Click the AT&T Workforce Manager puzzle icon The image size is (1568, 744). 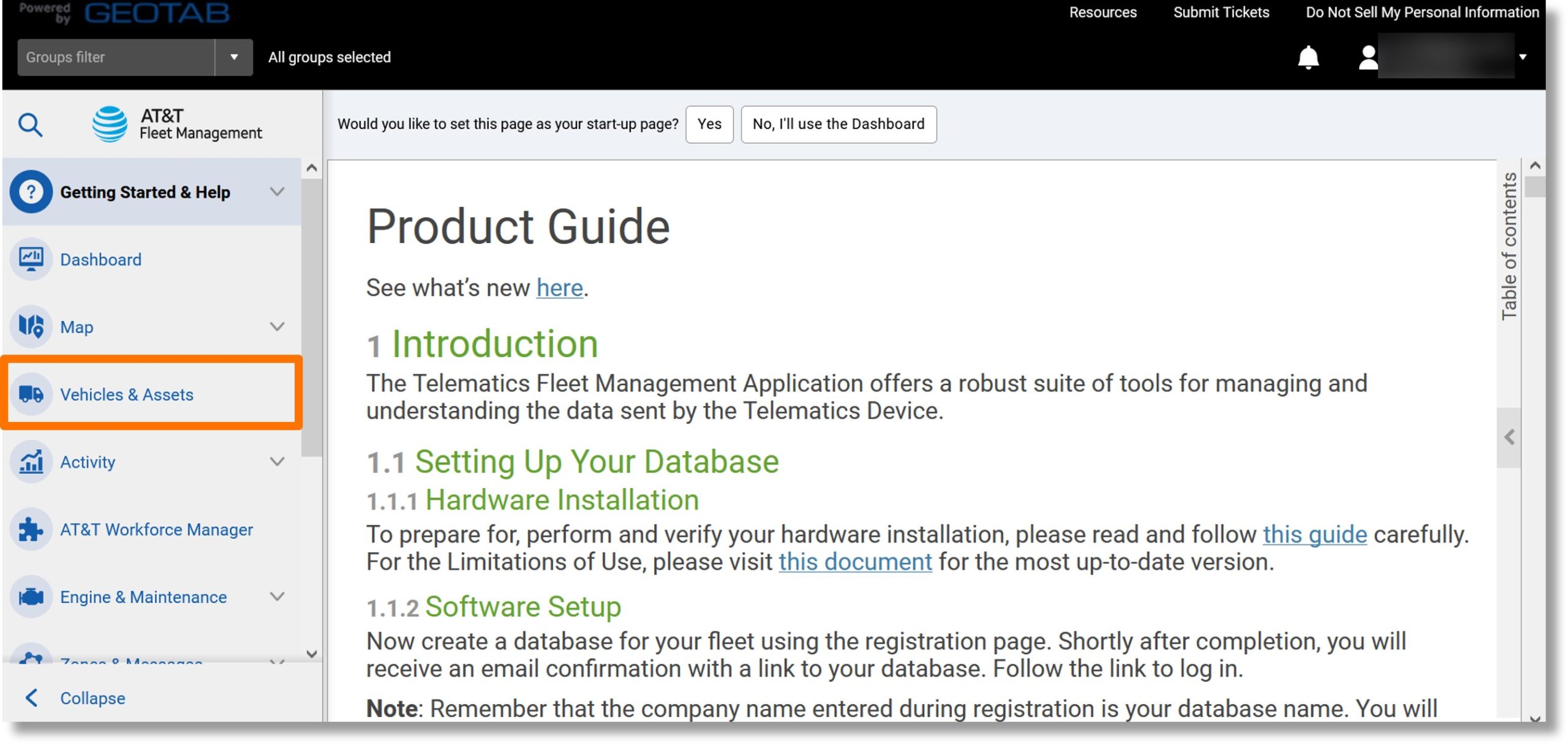click(30, 529)
